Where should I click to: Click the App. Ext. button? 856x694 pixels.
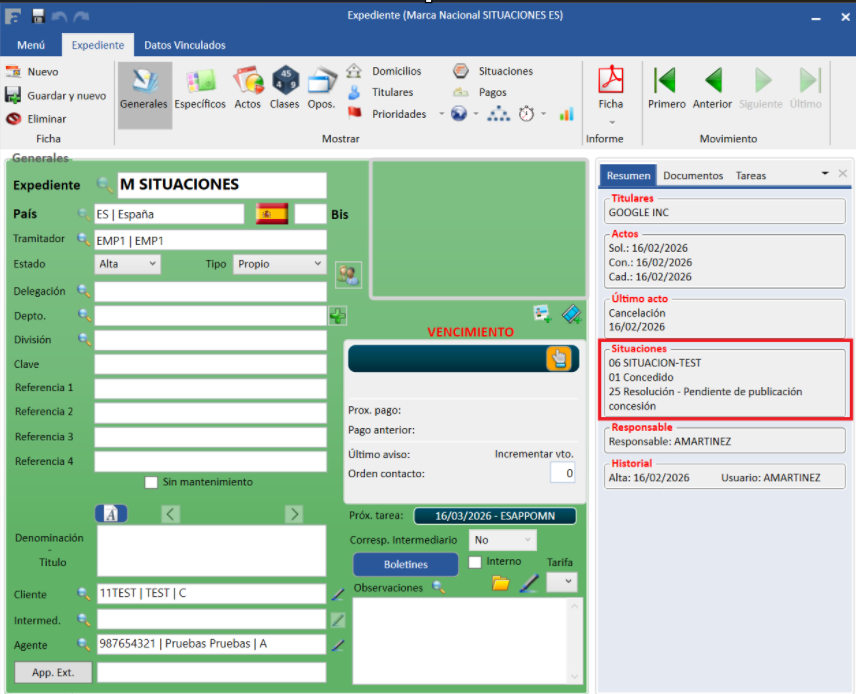53,672
